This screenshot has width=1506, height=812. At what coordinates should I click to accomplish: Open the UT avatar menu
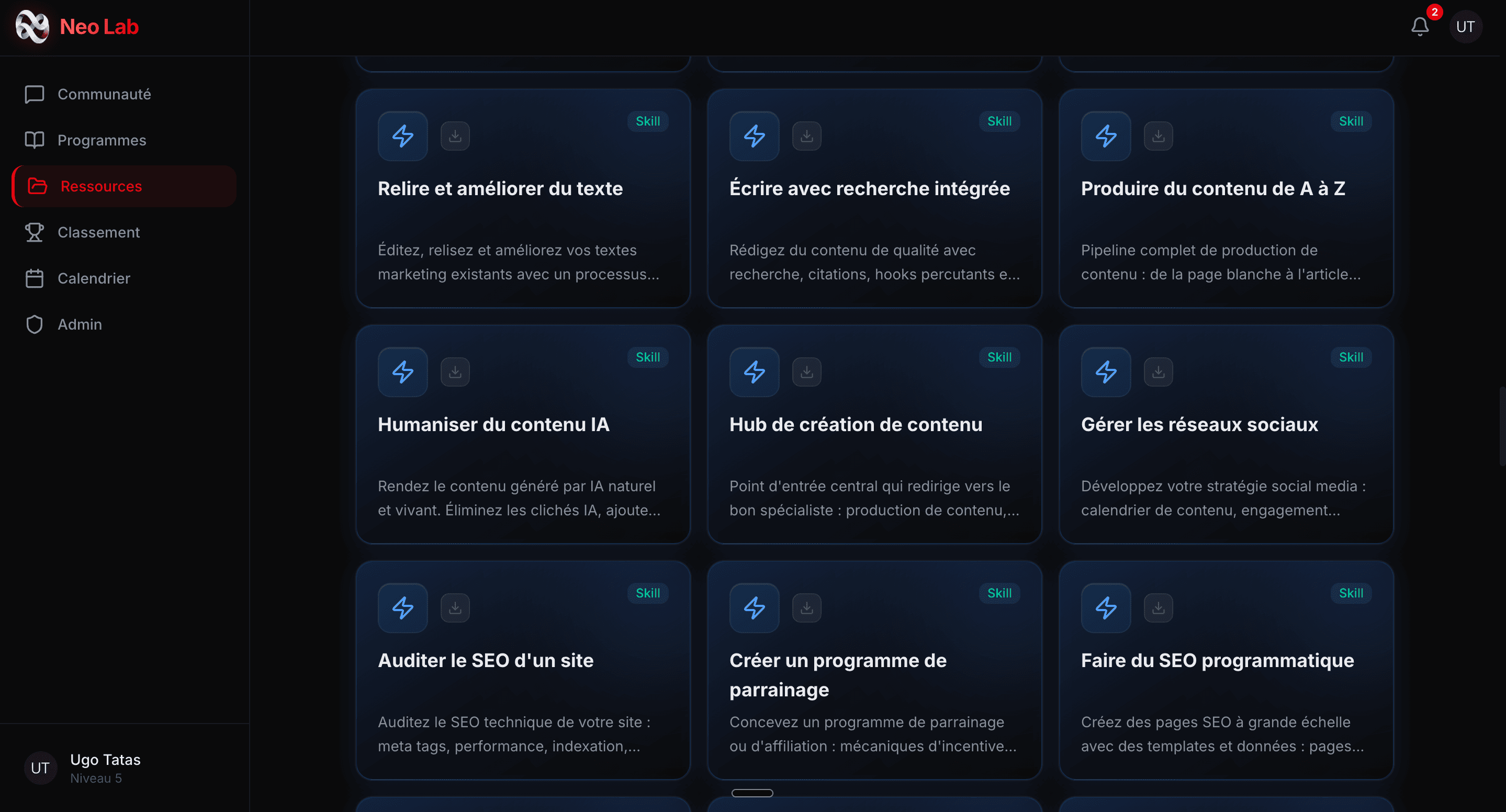point(1466,26)
